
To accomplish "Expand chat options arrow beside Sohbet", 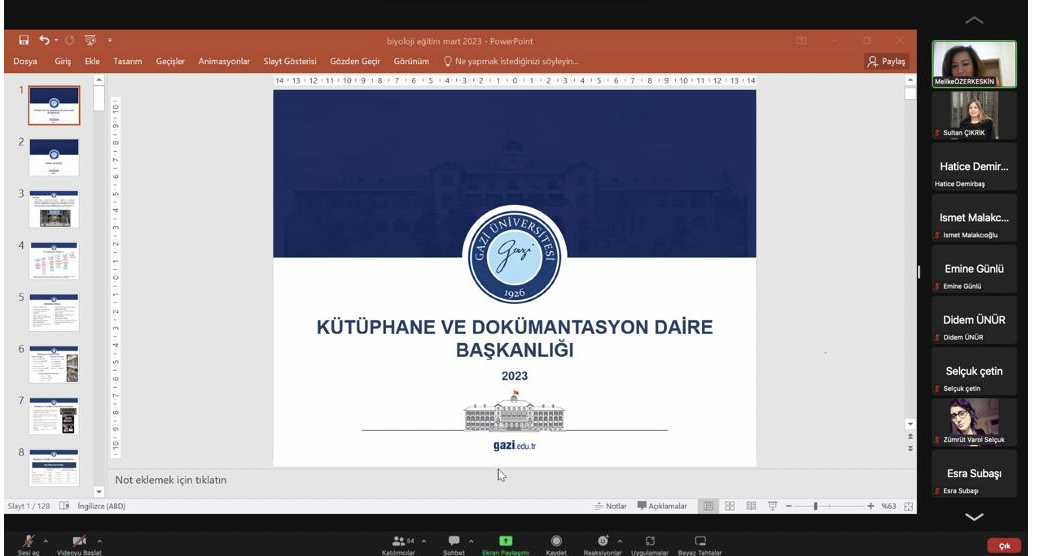I will pos(471,541).
